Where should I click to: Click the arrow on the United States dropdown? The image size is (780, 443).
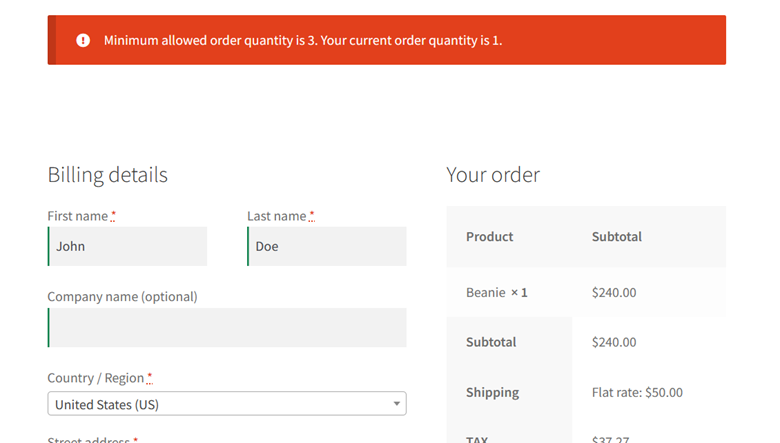(396, 404)
